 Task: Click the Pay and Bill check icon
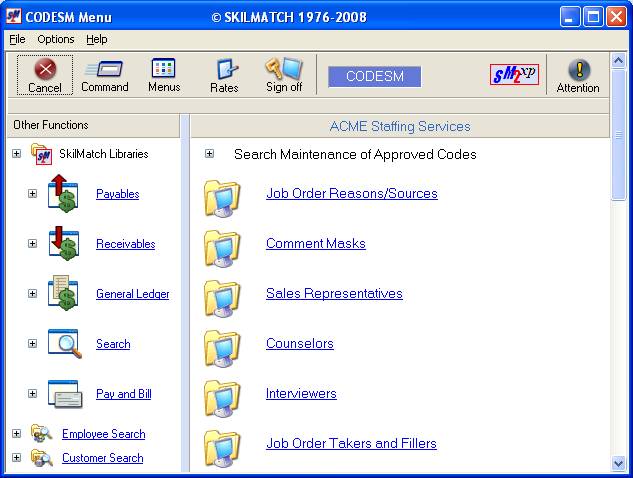click(x=65, y=394)
